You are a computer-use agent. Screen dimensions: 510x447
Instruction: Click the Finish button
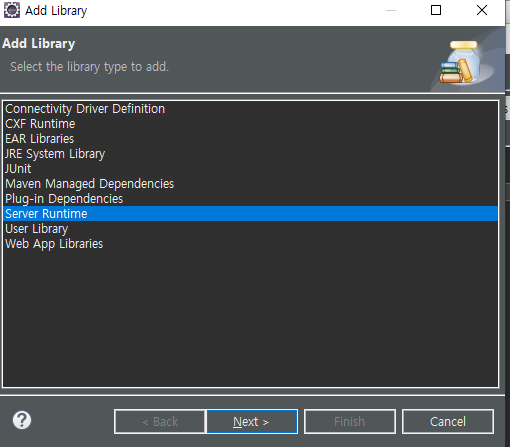(350, 422)
